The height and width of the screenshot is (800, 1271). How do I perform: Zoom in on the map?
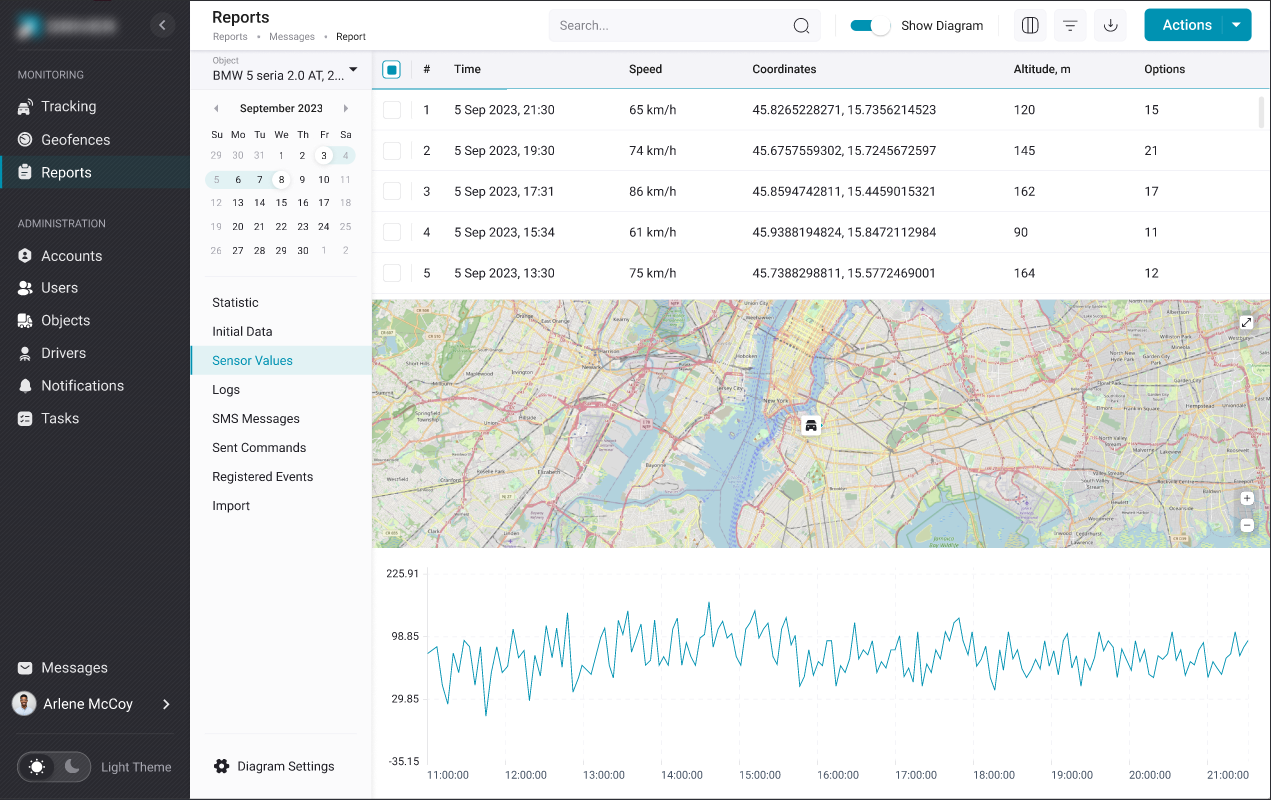(1246, 498)
